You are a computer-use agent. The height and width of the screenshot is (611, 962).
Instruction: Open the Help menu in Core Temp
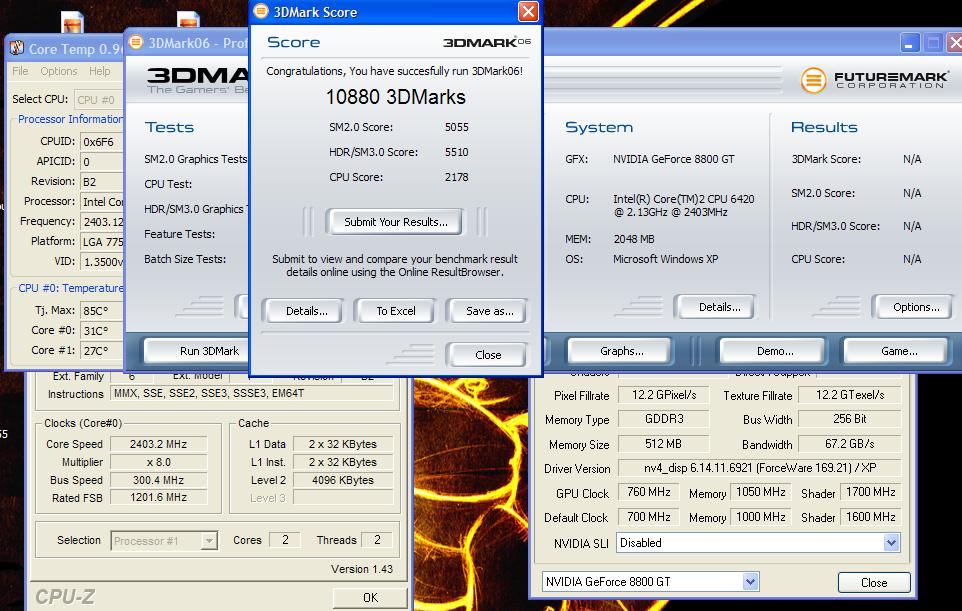pyautogui.click(x=99, y=71)
